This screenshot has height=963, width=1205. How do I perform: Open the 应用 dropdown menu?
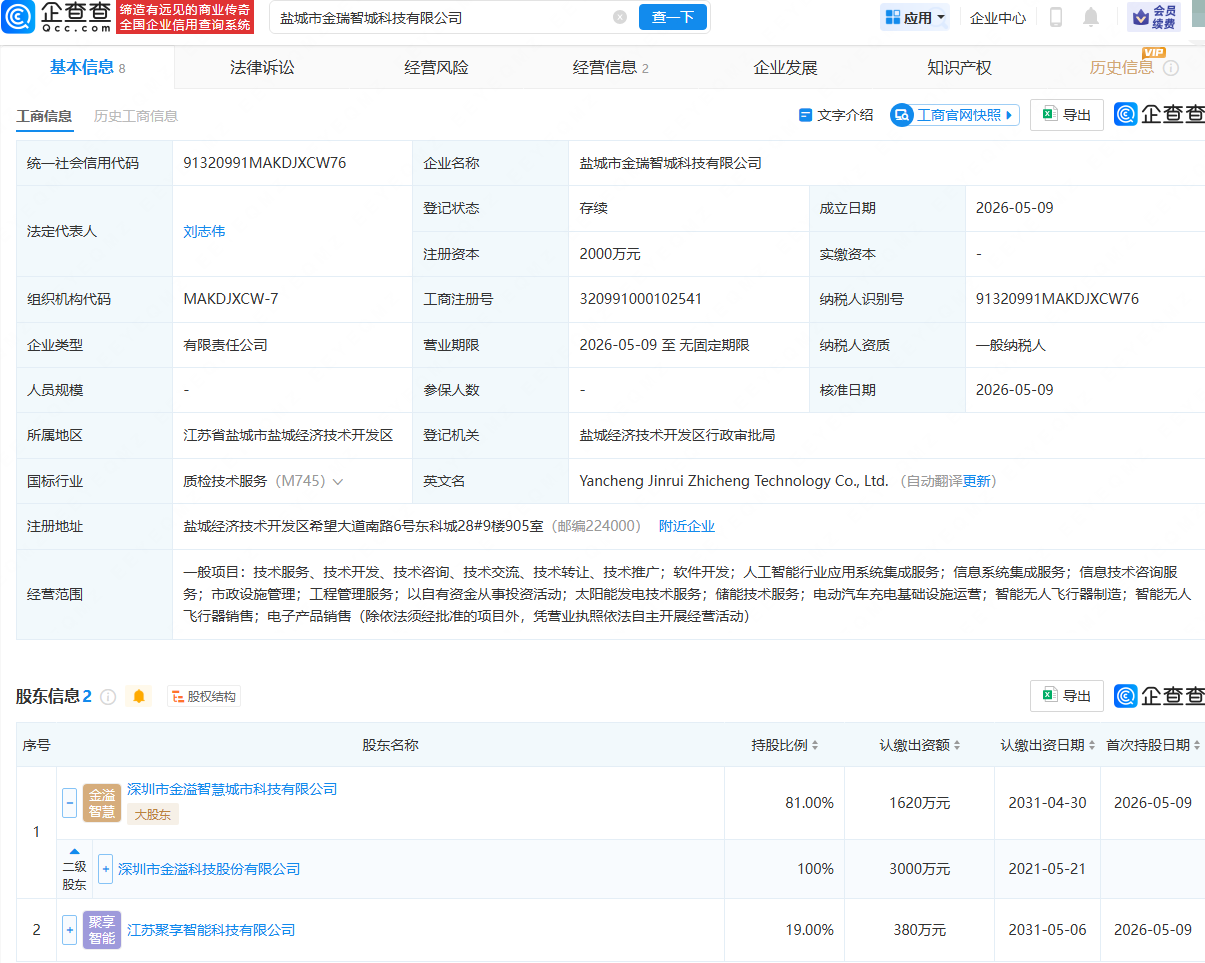point(915,17)
